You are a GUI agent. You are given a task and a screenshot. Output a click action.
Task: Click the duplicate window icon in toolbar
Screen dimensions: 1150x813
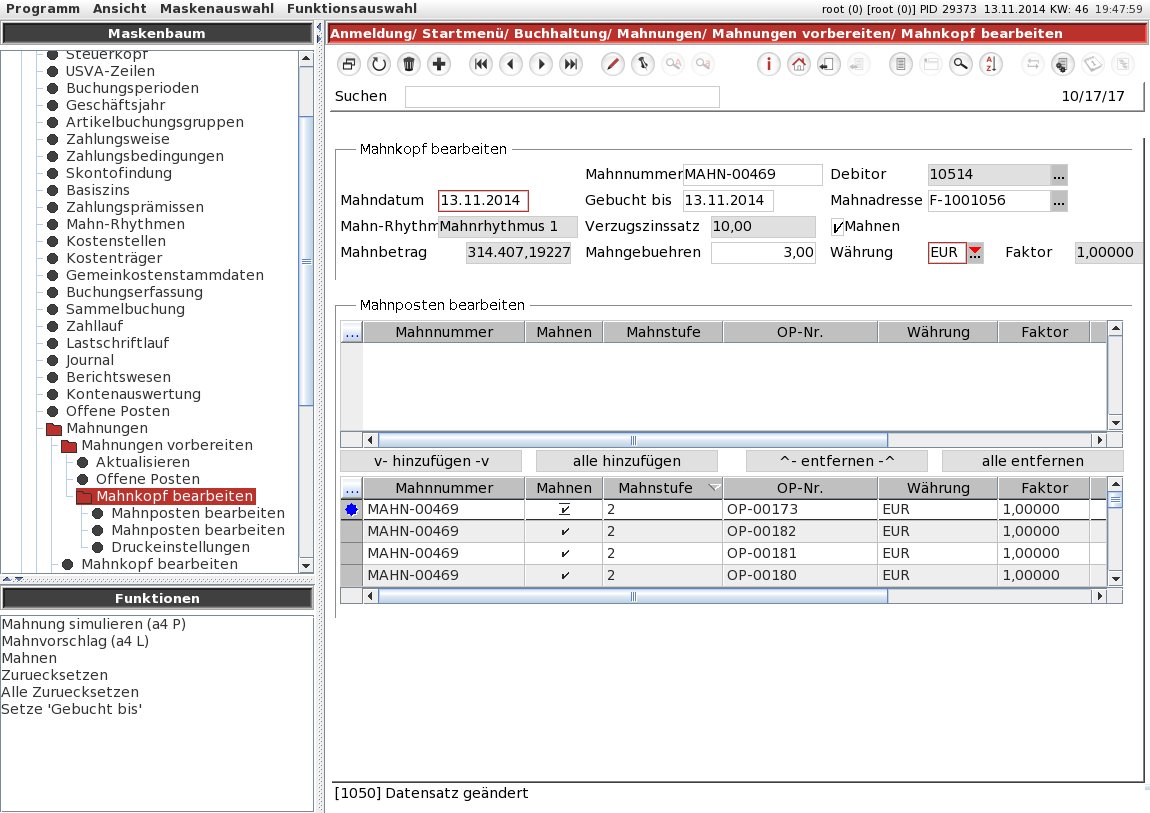[349, 65]
